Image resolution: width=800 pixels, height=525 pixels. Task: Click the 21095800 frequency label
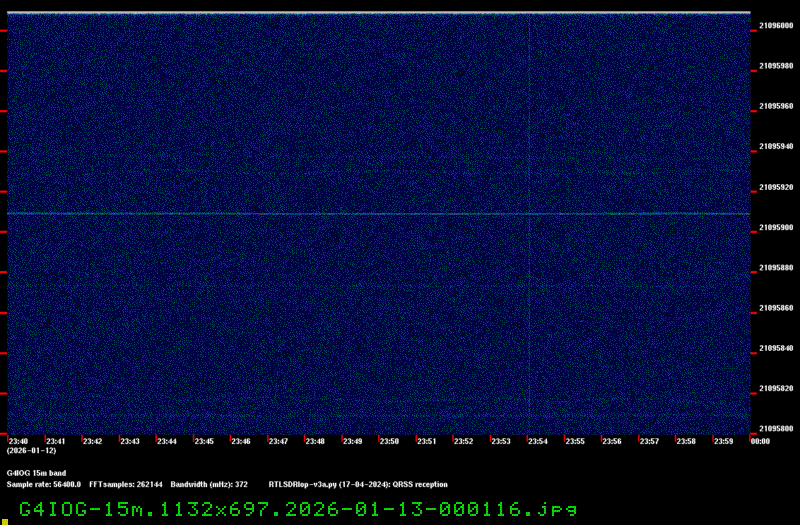[x=777, y=428]
